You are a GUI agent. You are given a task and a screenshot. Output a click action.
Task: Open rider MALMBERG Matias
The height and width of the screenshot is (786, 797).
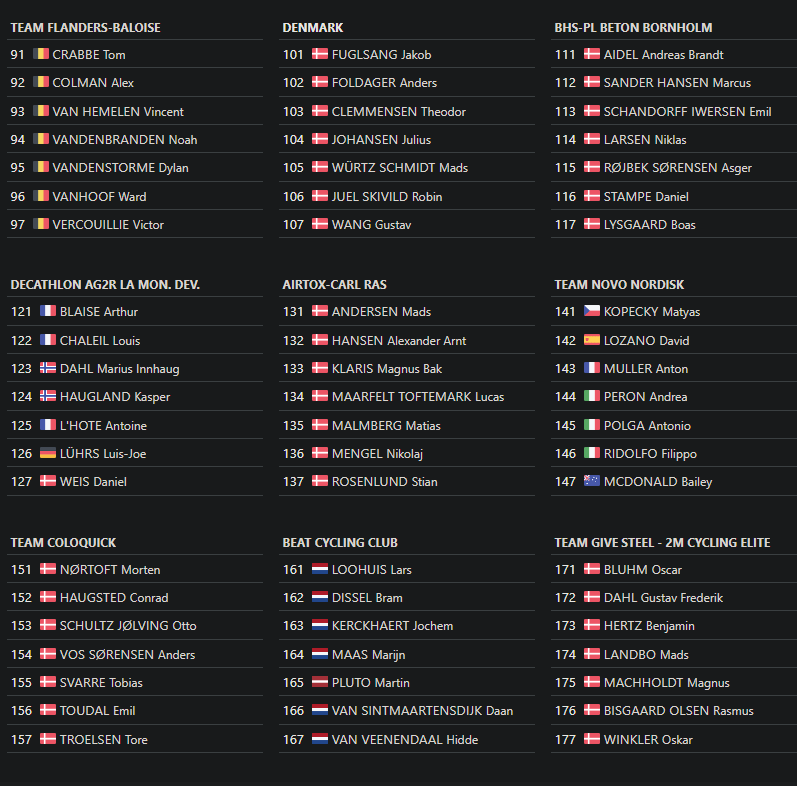386,426
